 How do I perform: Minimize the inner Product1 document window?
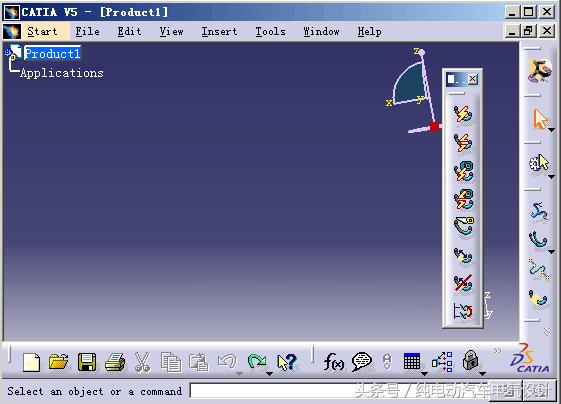[x=512, y=31]
